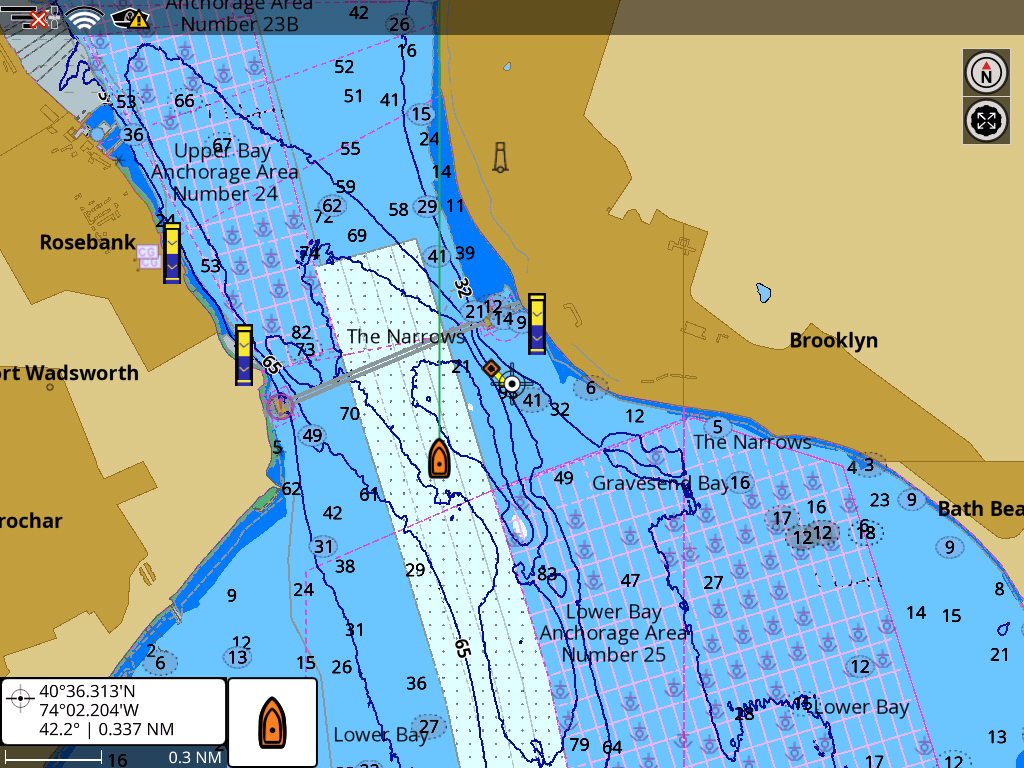Click the diamond waypoint marker near The Narrows

(491, 369)
